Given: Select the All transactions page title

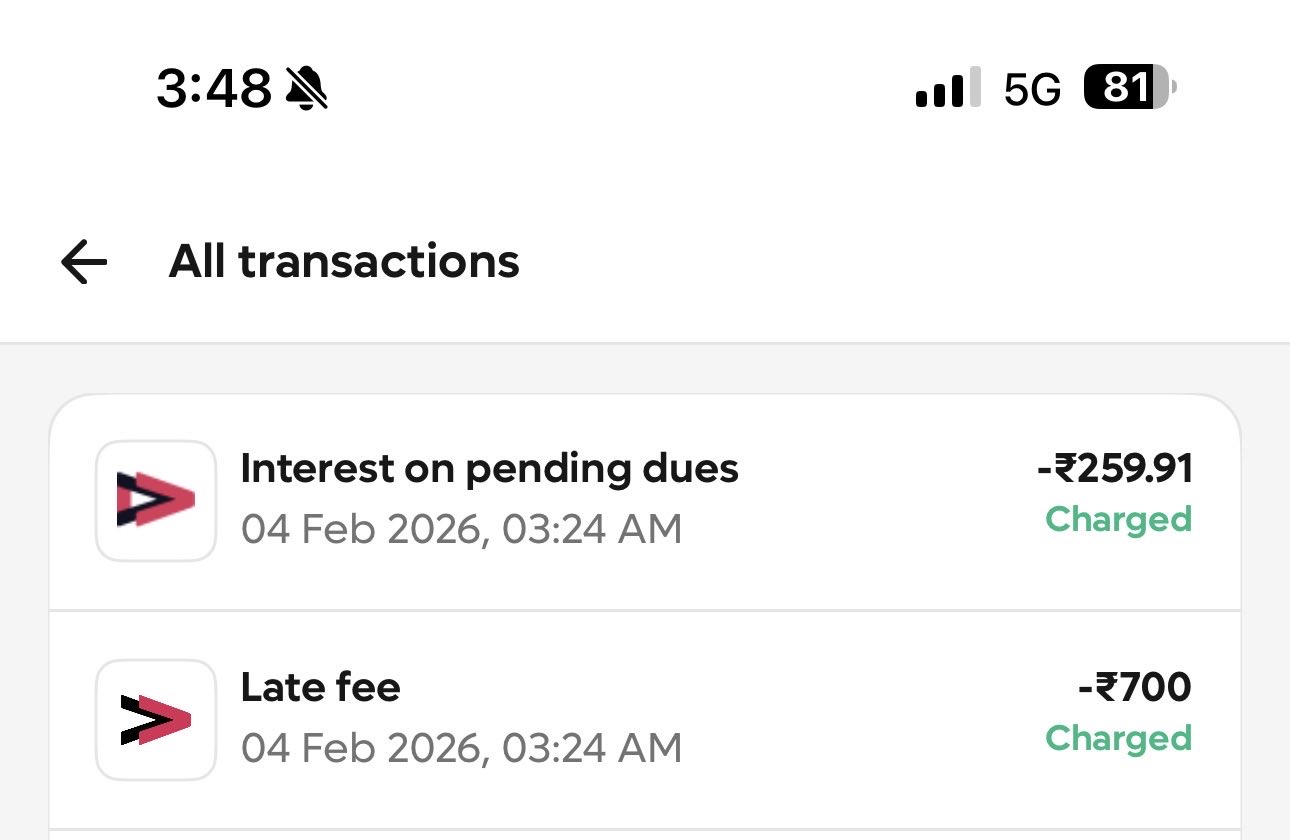Looking at the screenshot, I should pyautogui.click(x=344, y=262).
